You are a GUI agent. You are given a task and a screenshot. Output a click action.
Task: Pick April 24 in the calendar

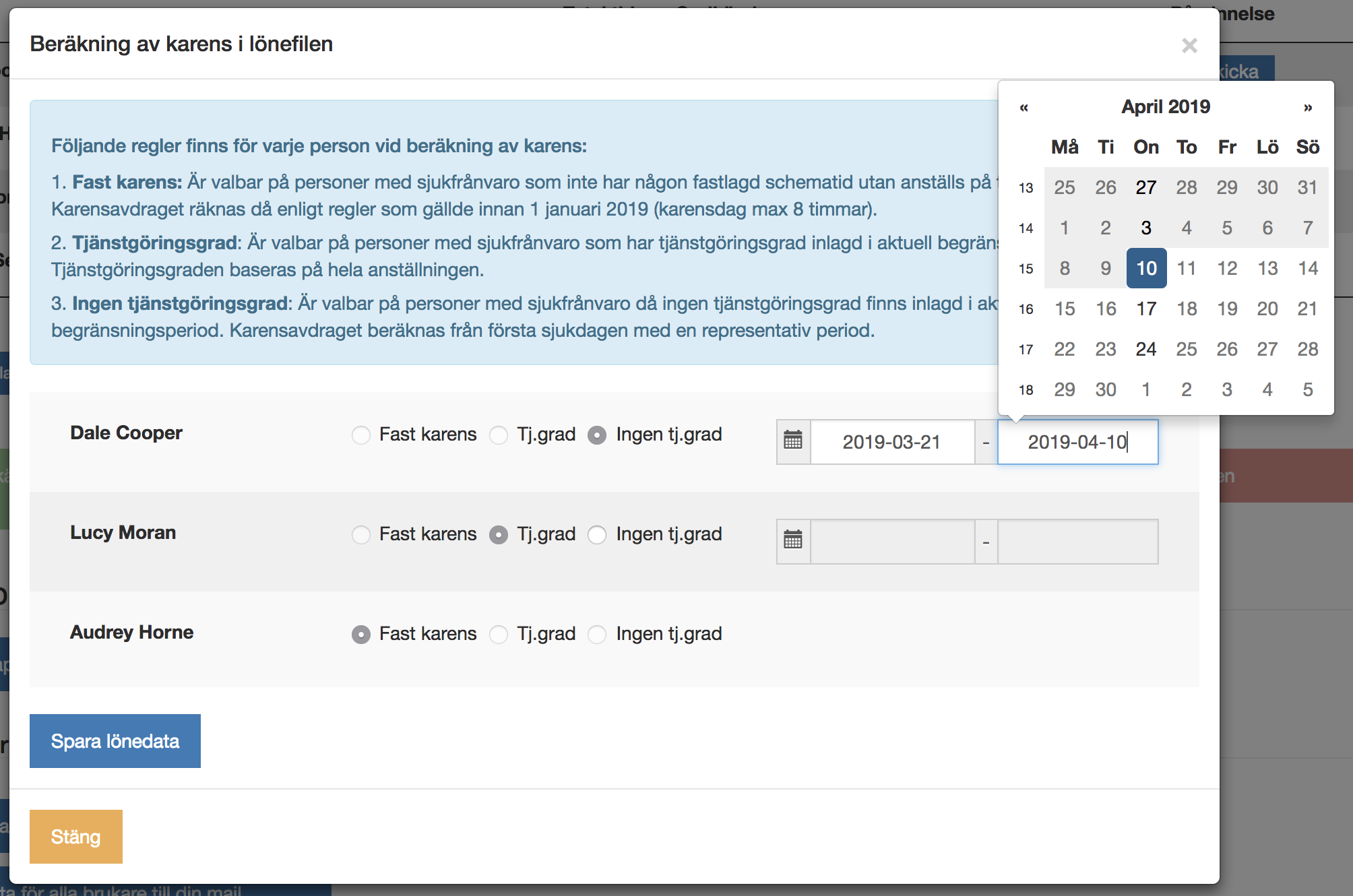[1146, 349]
